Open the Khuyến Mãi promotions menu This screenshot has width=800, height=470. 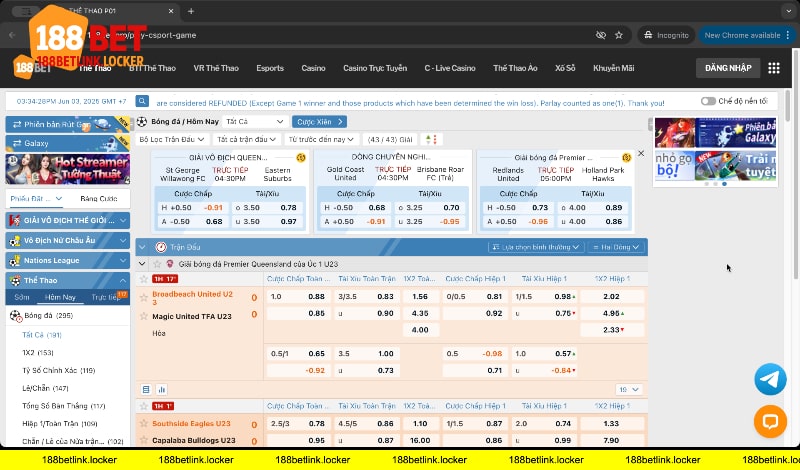coord(613,68)
